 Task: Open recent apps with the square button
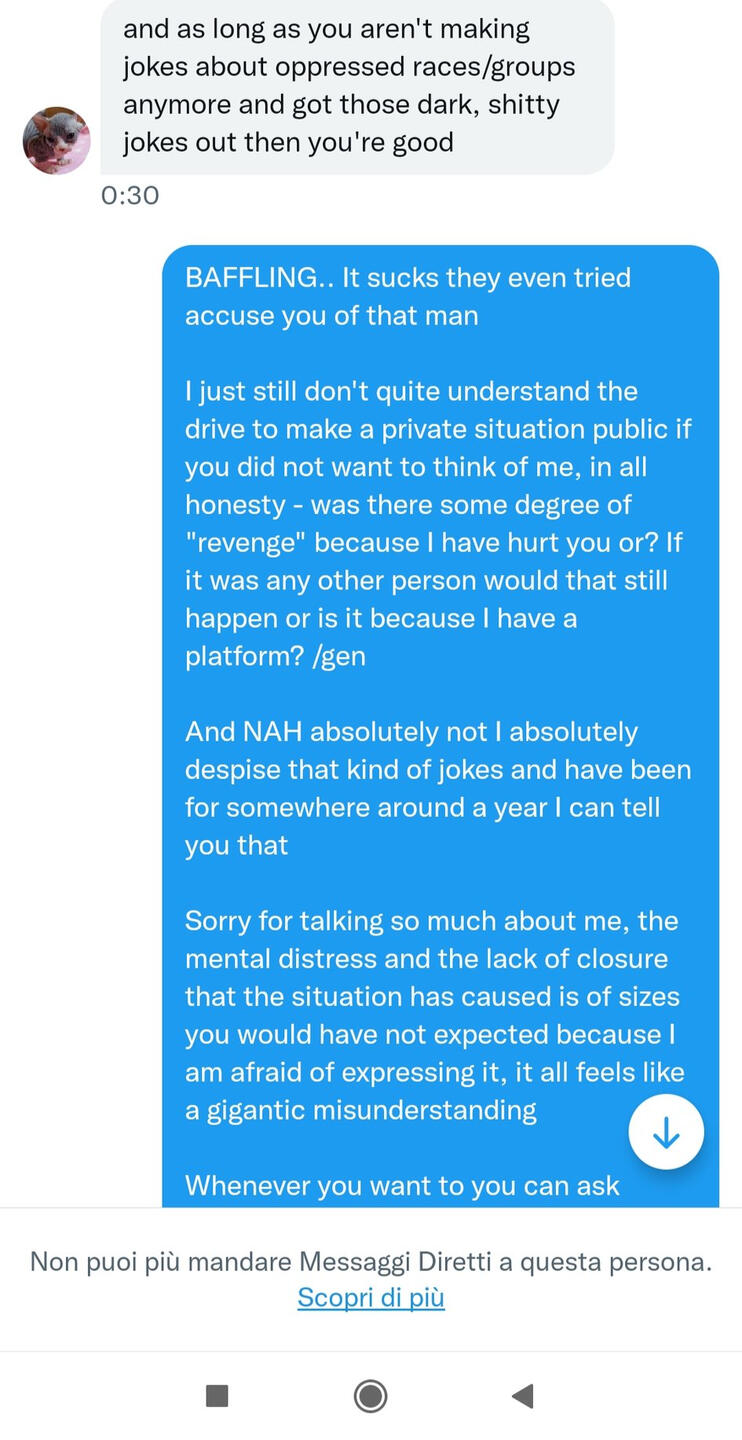click(217, 1395)
